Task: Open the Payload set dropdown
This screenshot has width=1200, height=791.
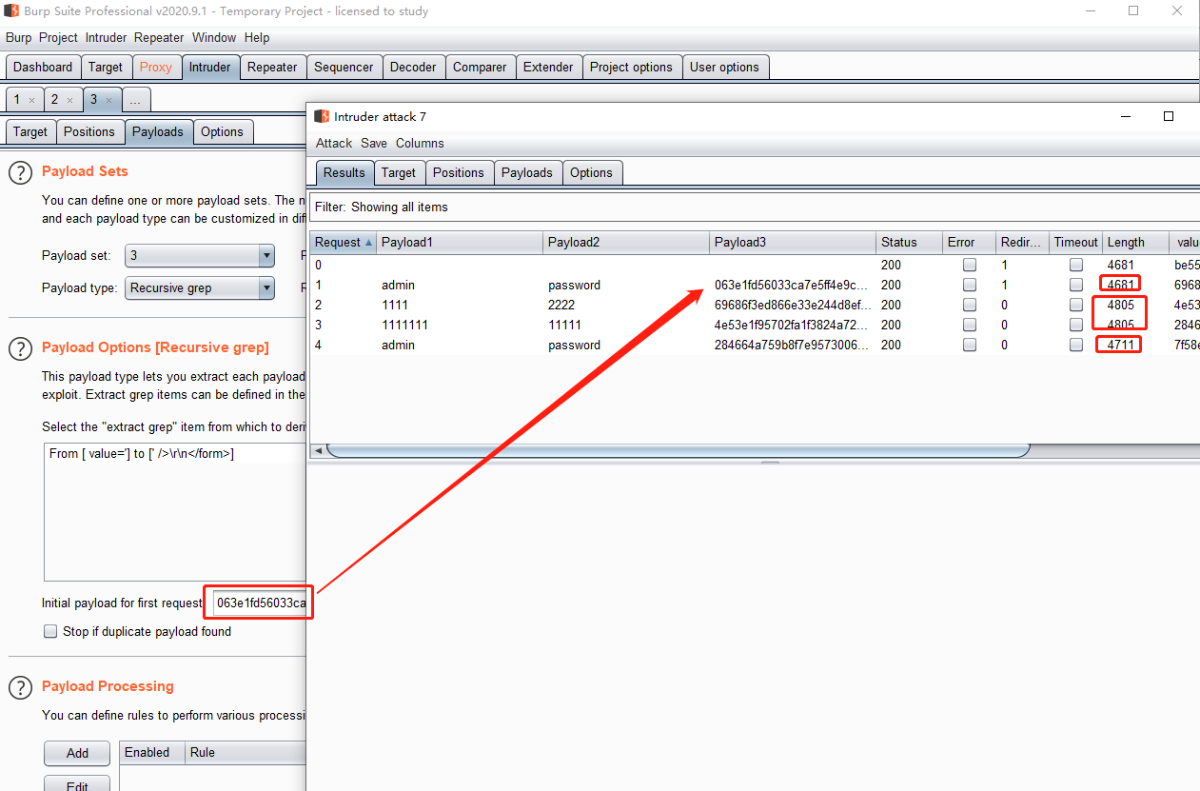Action: [200, 256]
